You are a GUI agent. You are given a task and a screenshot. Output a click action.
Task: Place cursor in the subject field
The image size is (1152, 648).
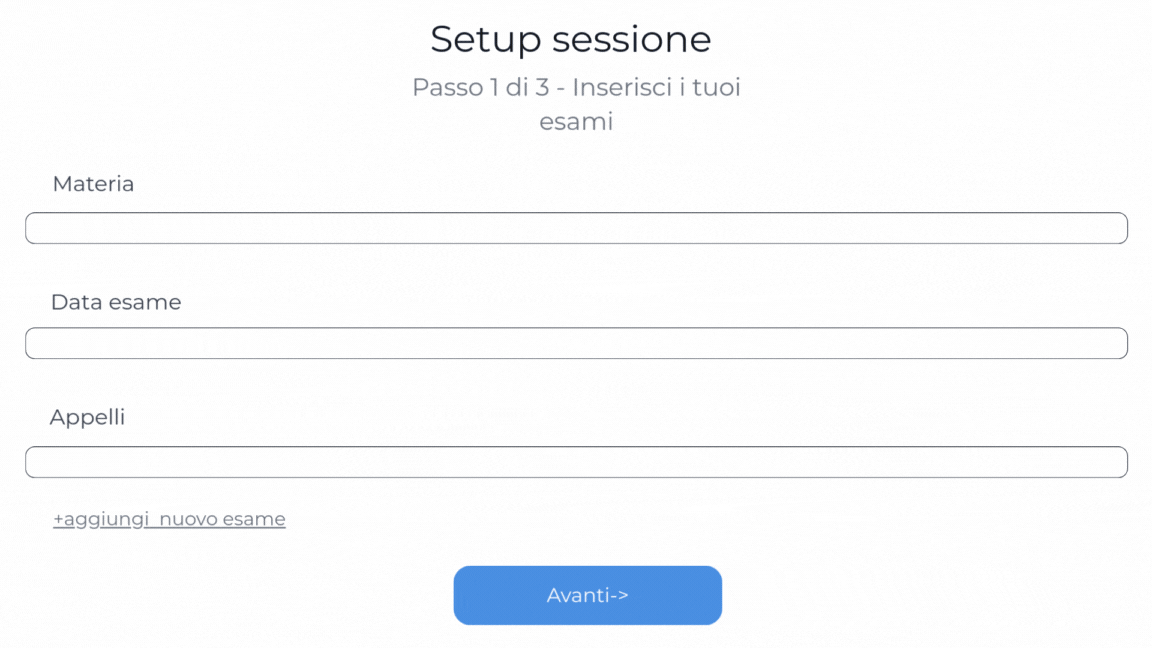(x=576, y=228)
